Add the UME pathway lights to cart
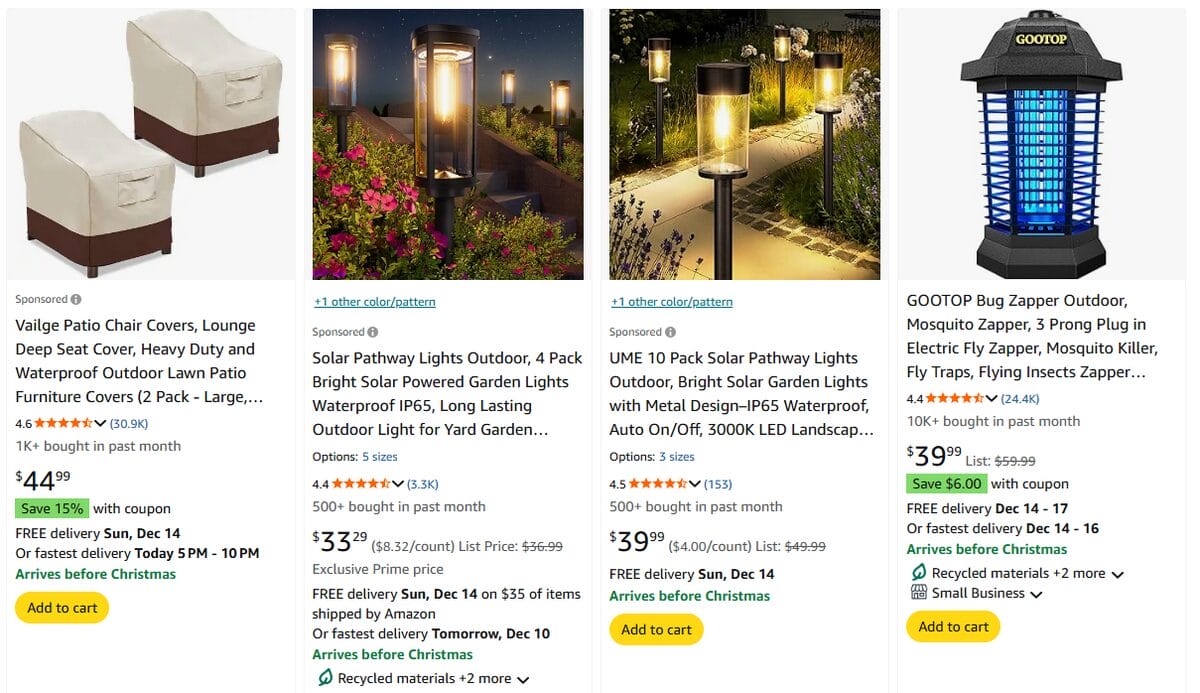This screenshot has width=1200, height=693. click(656, 629)
